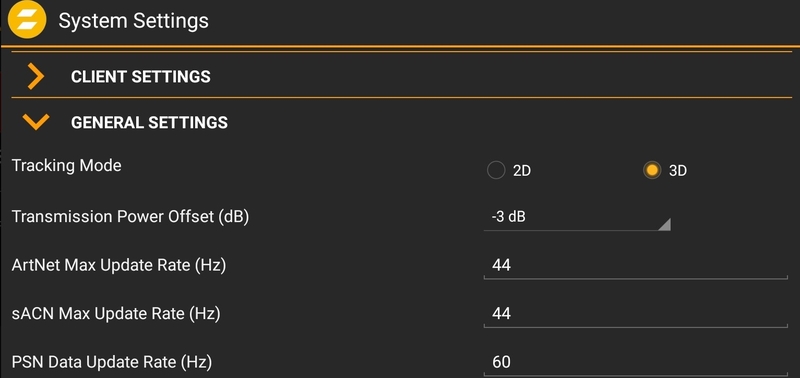
Task: Click the 3D option label text
Action: coord(678,170)
